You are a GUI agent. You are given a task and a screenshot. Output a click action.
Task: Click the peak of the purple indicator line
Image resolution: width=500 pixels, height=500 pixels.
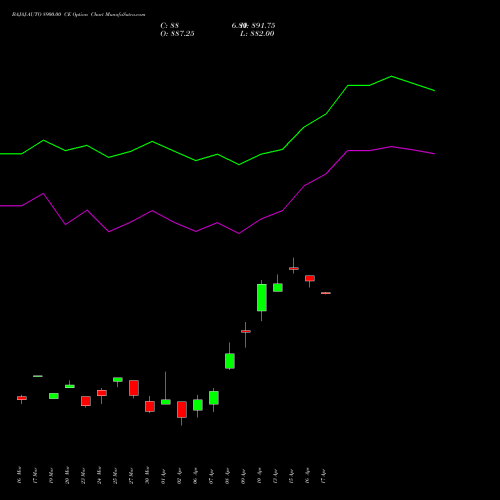click(391, 146)
